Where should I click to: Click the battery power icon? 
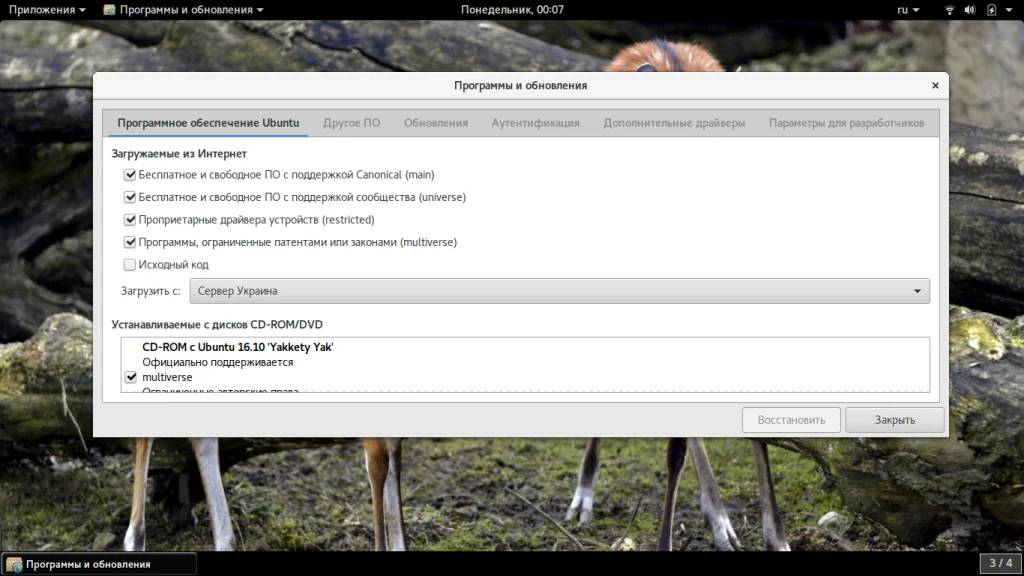[991, 10]
